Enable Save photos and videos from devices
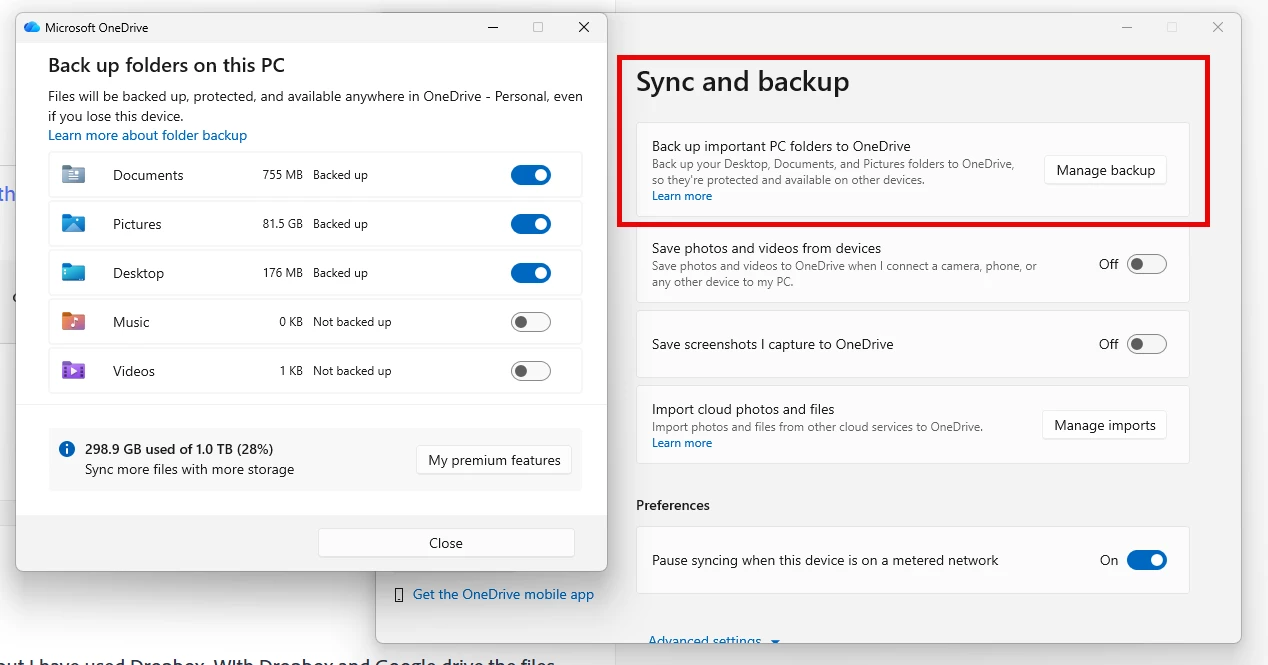This screenshot has width=1268, height=665. 1147,264
